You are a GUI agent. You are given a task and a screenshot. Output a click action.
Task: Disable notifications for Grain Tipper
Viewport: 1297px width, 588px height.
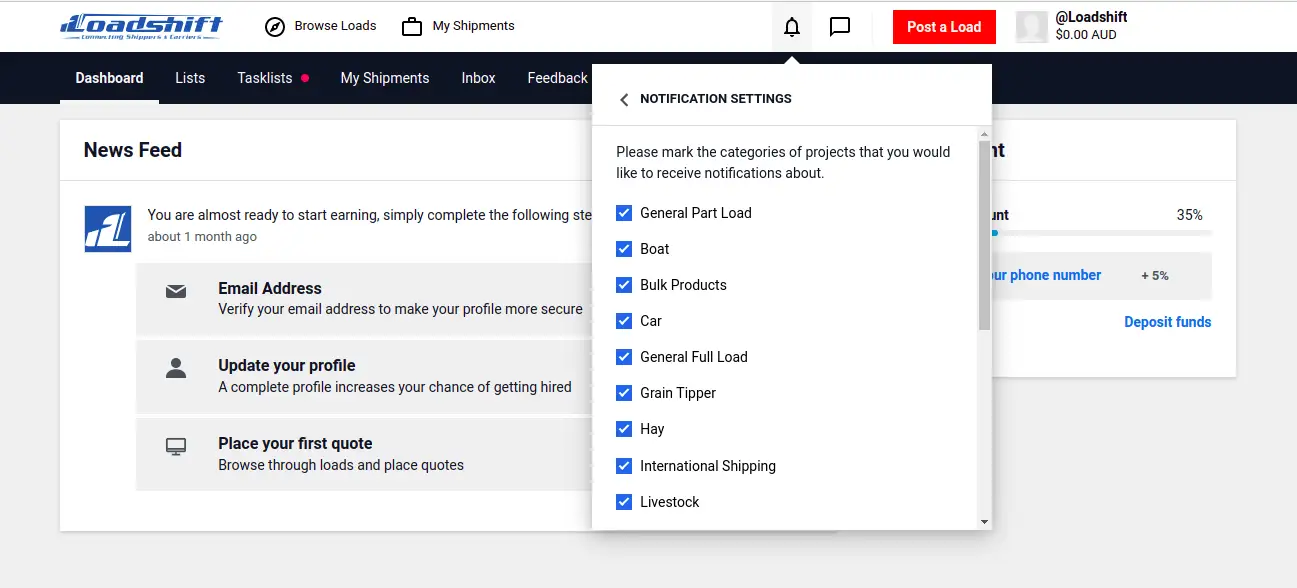coord(624,392)
